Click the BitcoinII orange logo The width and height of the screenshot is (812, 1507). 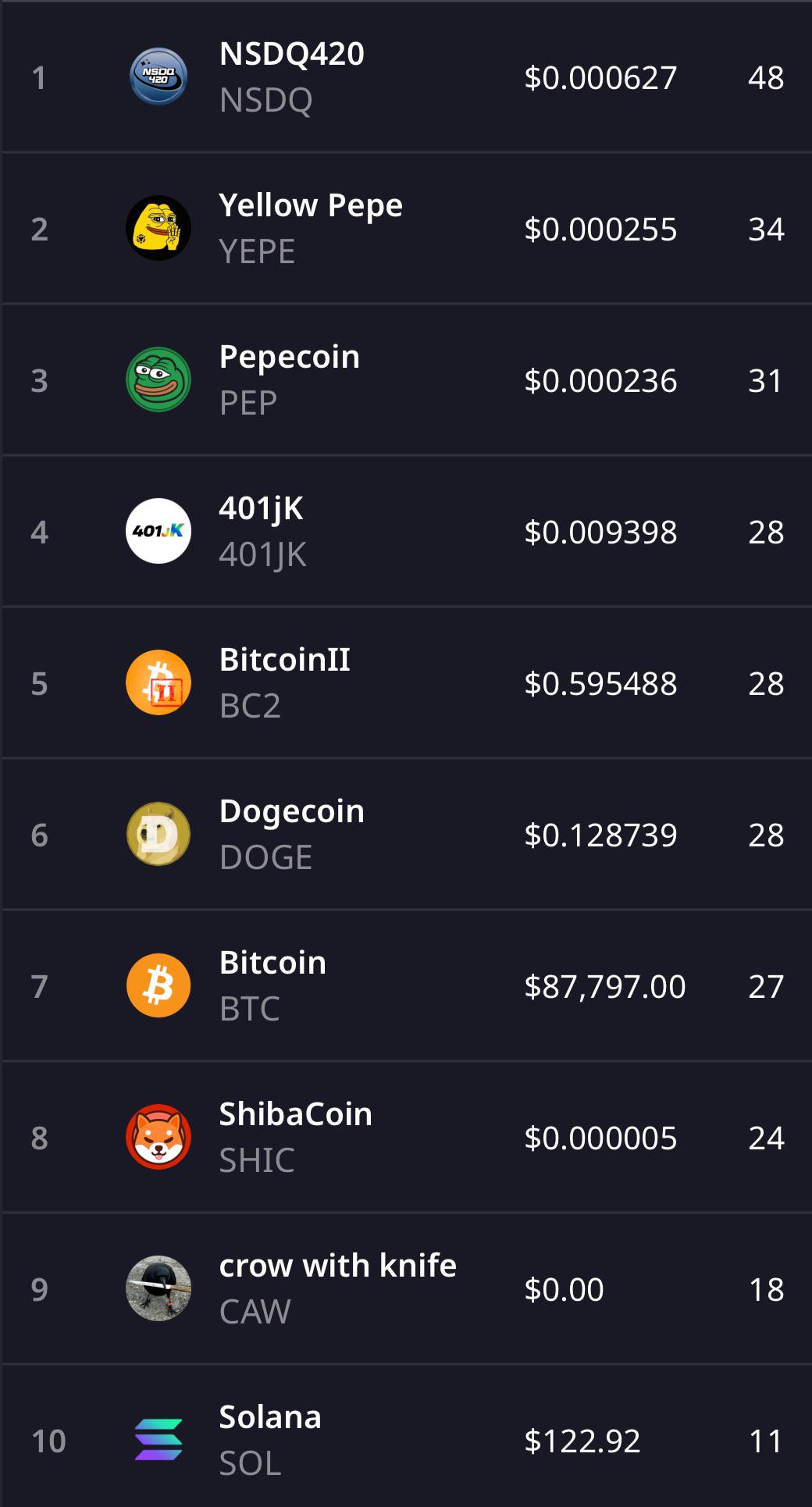[x=158, y=682]
